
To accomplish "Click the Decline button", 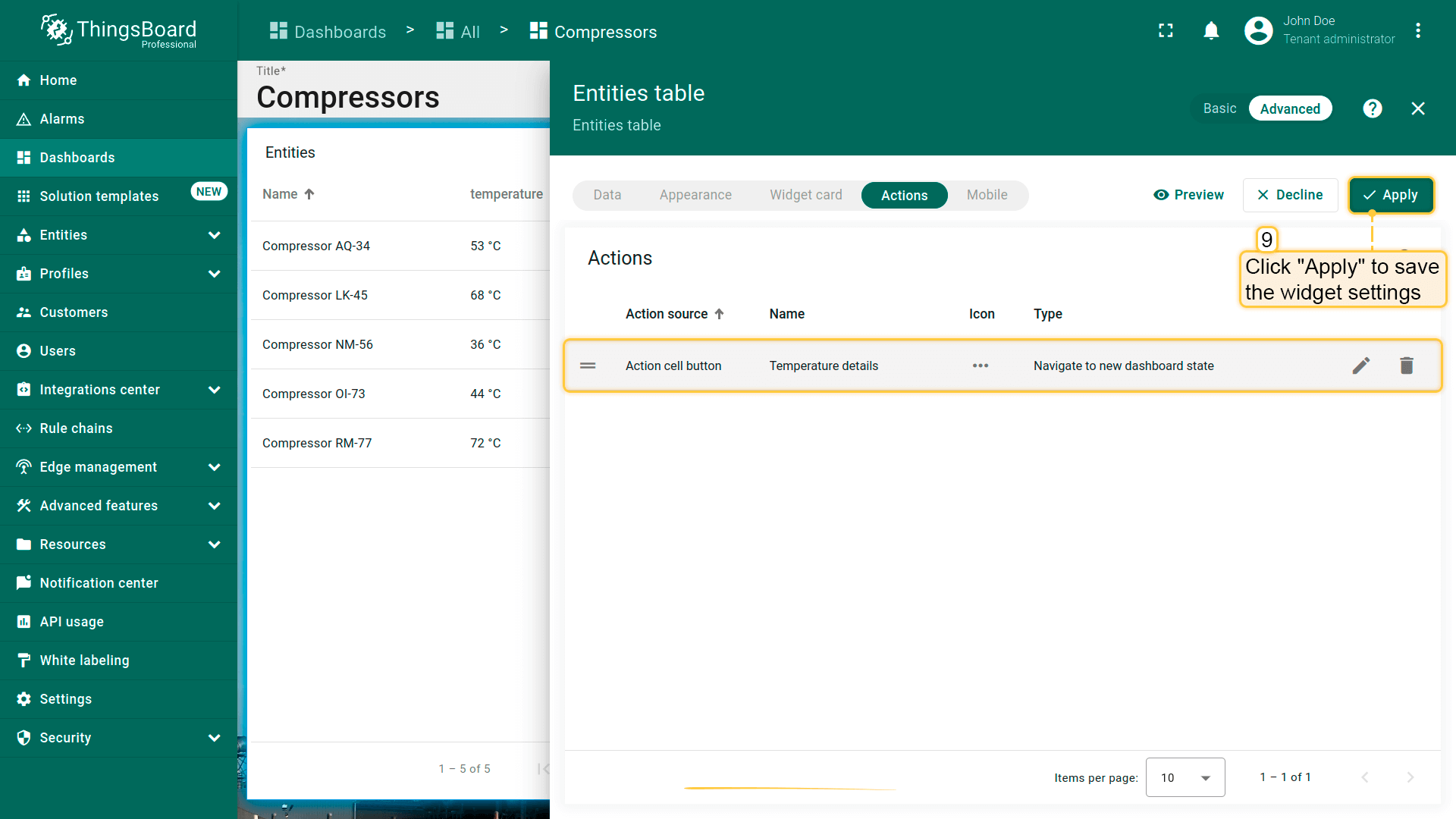I will tap(1290, 195).
